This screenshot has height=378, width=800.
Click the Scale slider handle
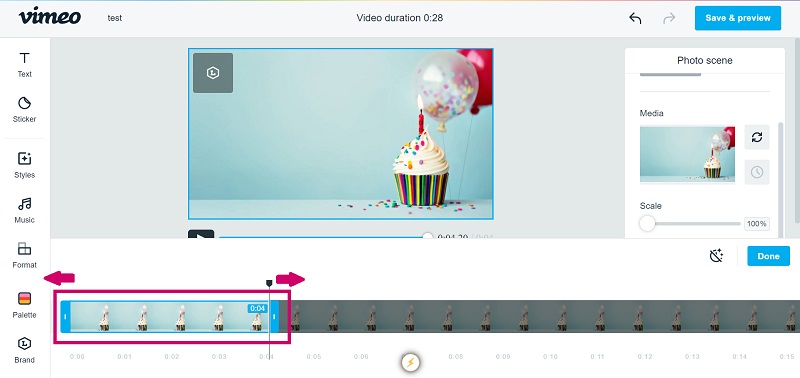pyautogui.click(x=647, y=223)
